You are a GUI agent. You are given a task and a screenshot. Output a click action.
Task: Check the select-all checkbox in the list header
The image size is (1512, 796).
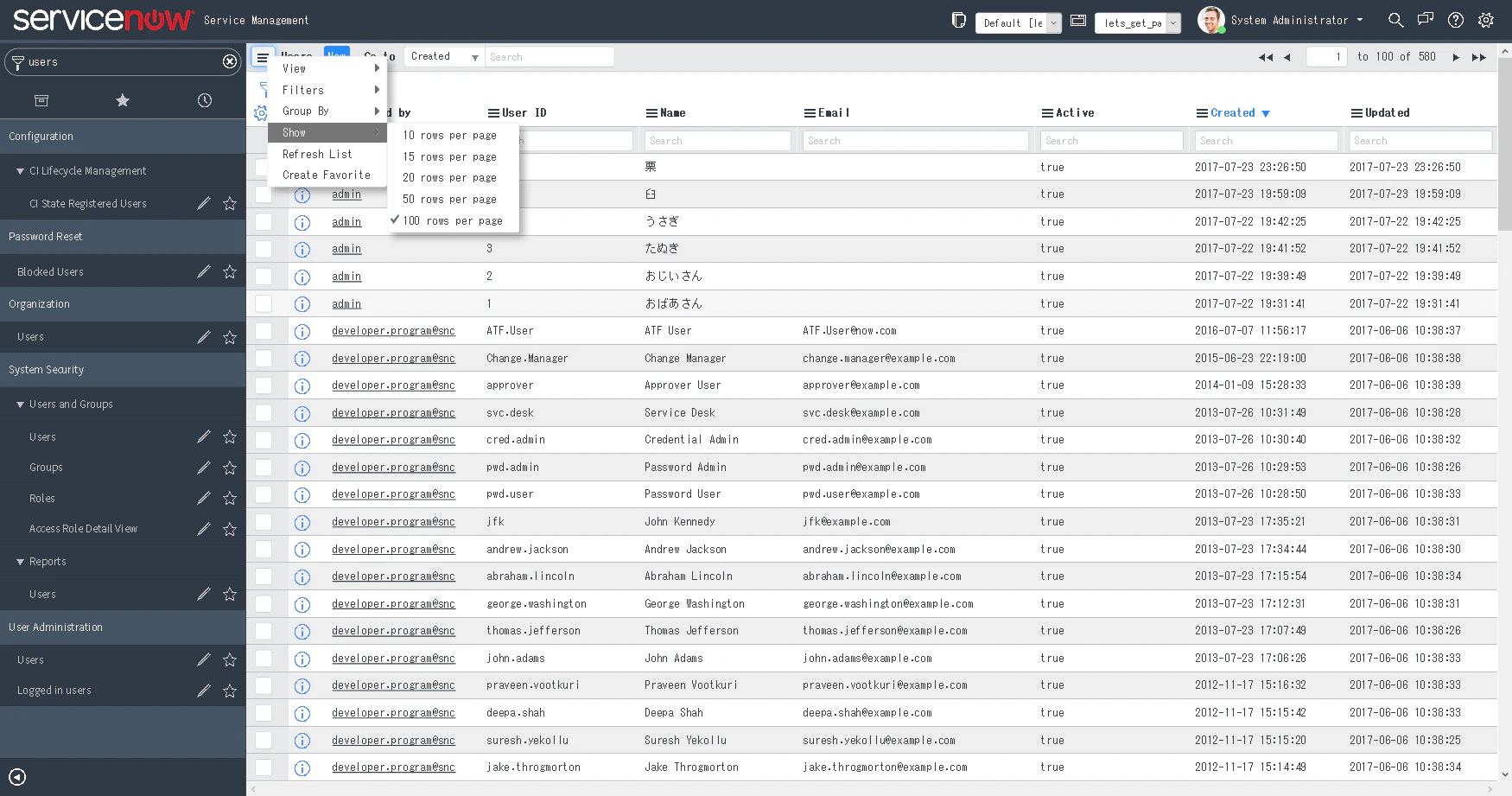264,112
